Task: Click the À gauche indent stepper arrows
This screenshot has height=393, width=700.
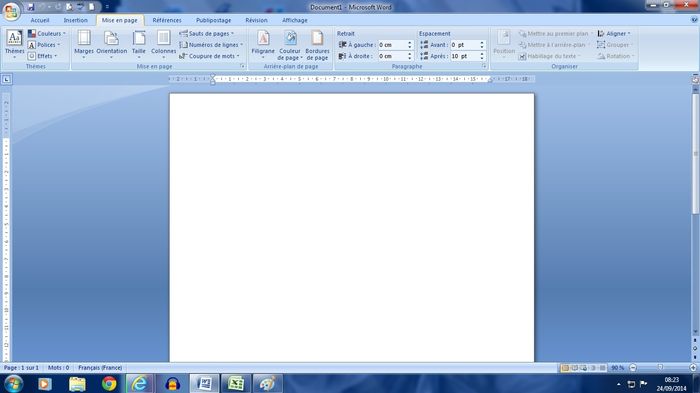Action: pyautogui.click(x=410, y=45)
